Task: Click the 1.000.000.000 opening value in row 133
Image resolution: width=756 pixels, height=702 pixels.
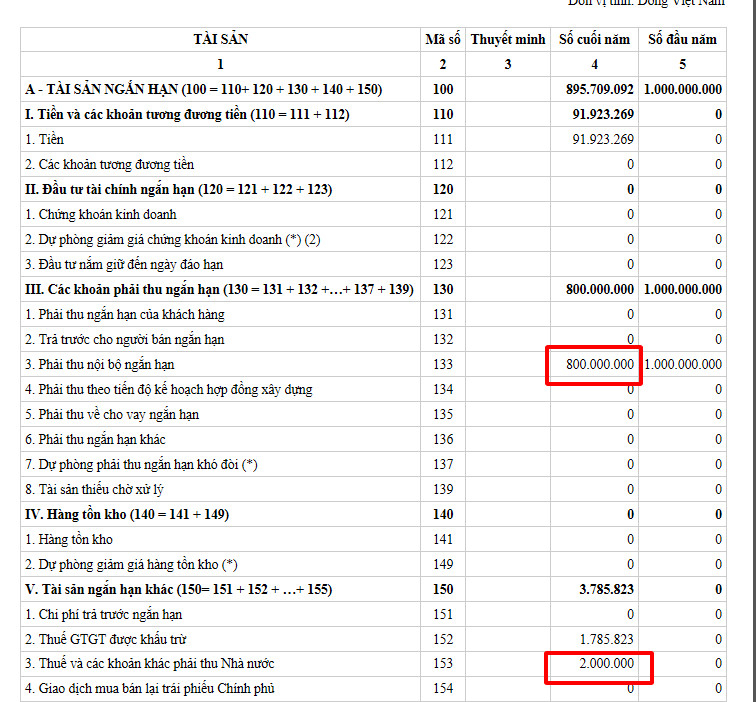Action: pos(682,364)
